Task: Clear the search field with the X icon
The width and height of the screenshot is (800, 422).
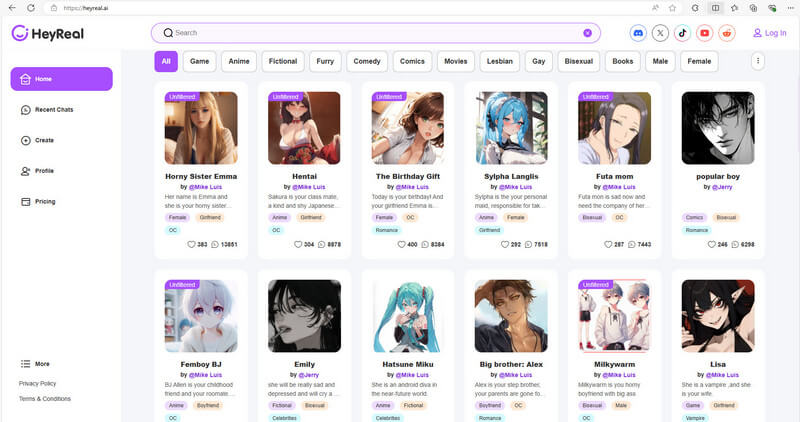Action: (588, 33)
